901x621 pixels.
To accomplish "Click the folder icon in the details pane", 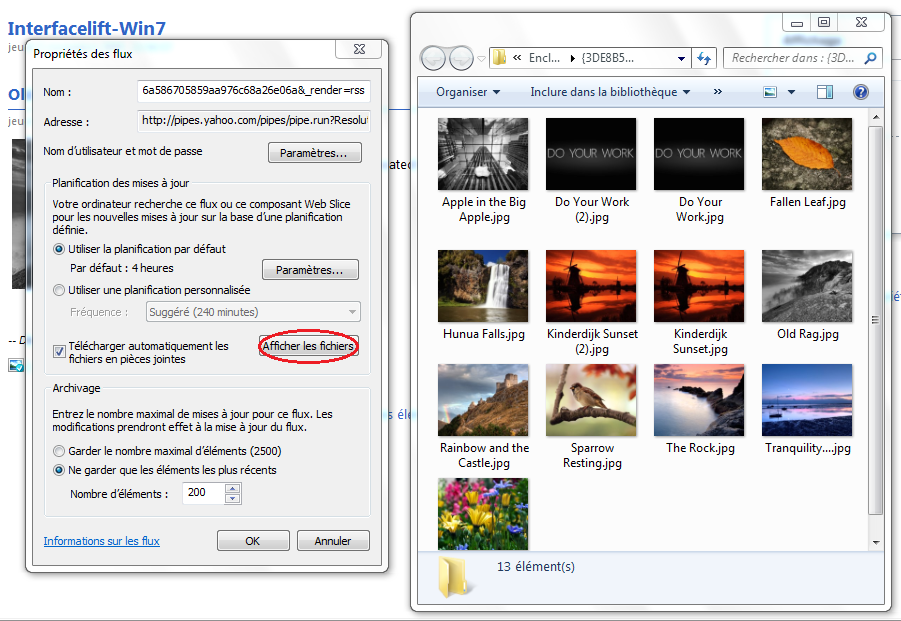I will coord(456,576).
